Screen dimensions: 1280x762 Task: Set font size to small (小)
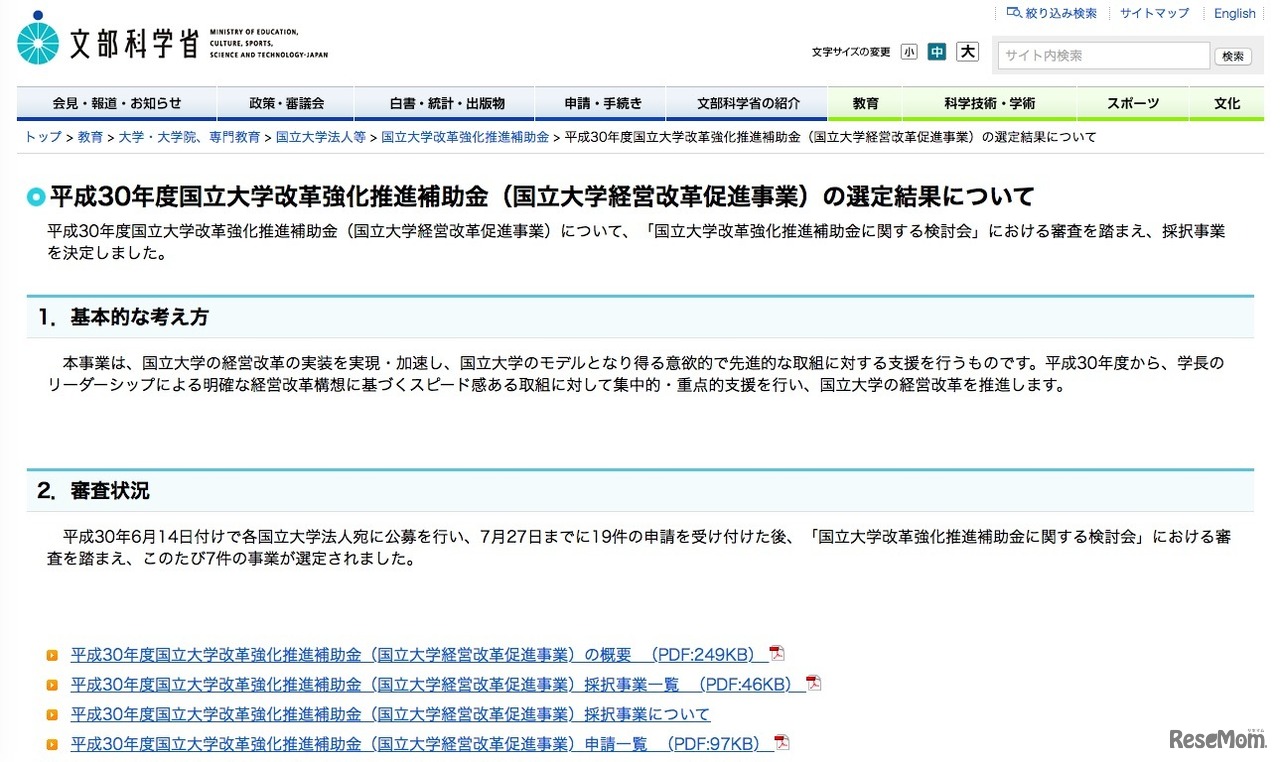point(908,52)
